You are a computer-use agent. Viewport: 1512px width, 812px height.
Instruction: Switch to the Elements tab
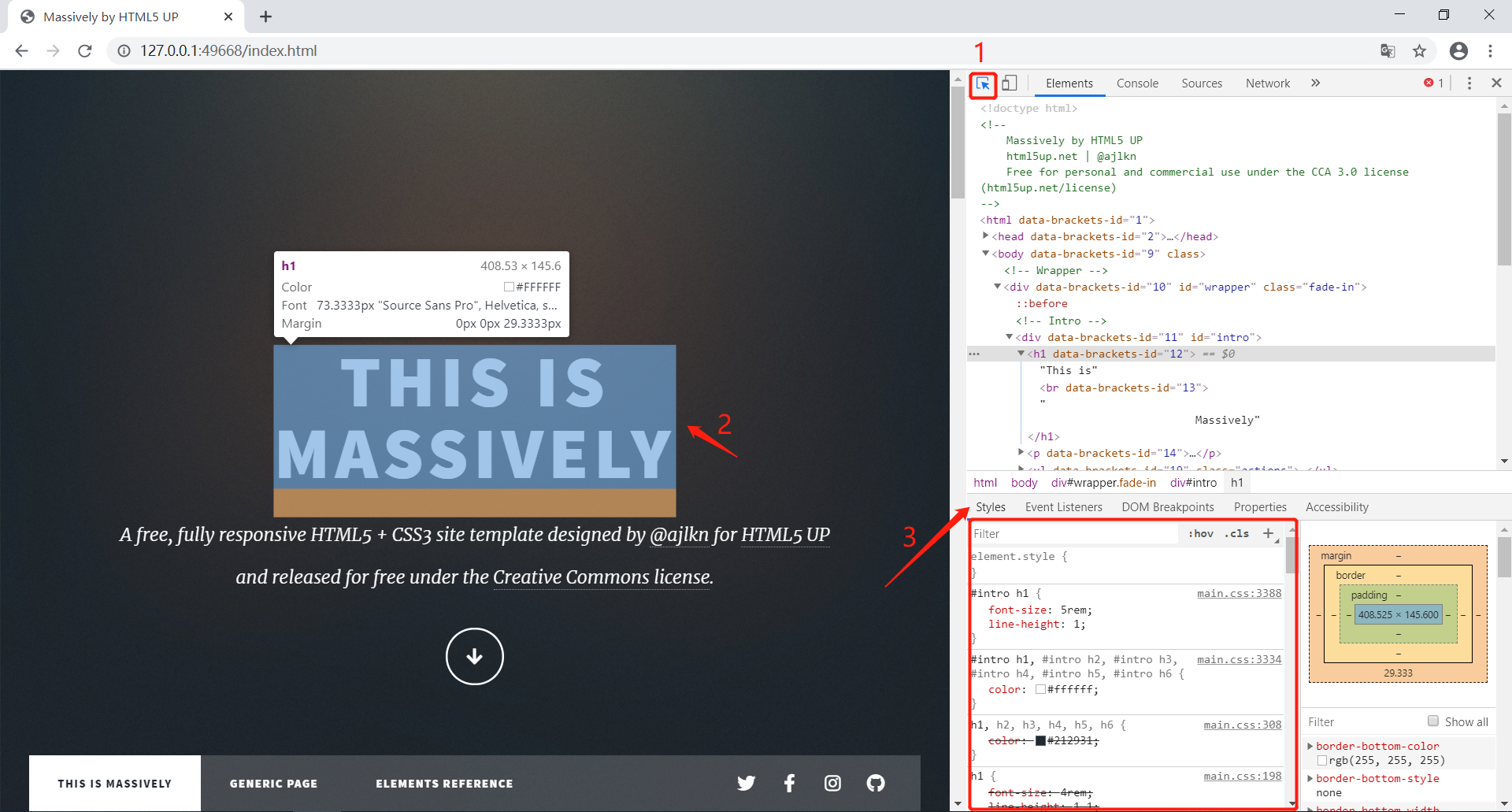1069,83
